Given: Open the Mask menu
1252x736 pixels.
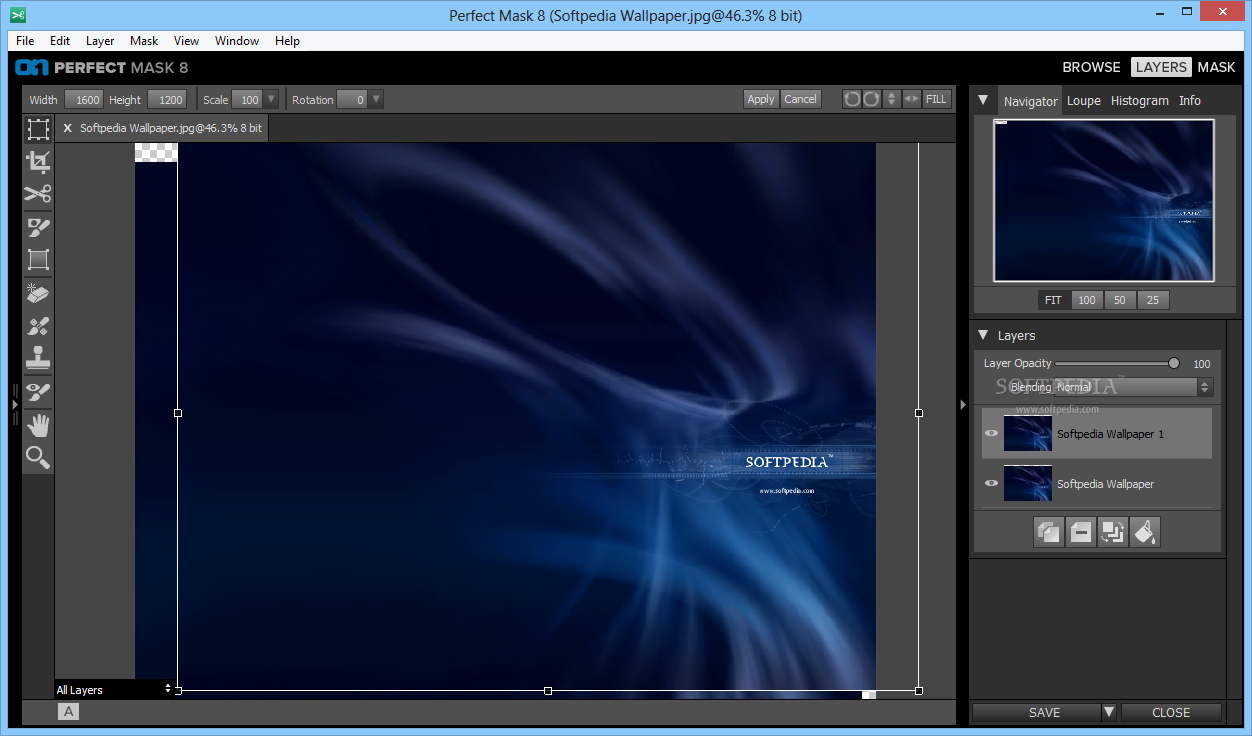Looking at the screenshot, I should [144, 41].
